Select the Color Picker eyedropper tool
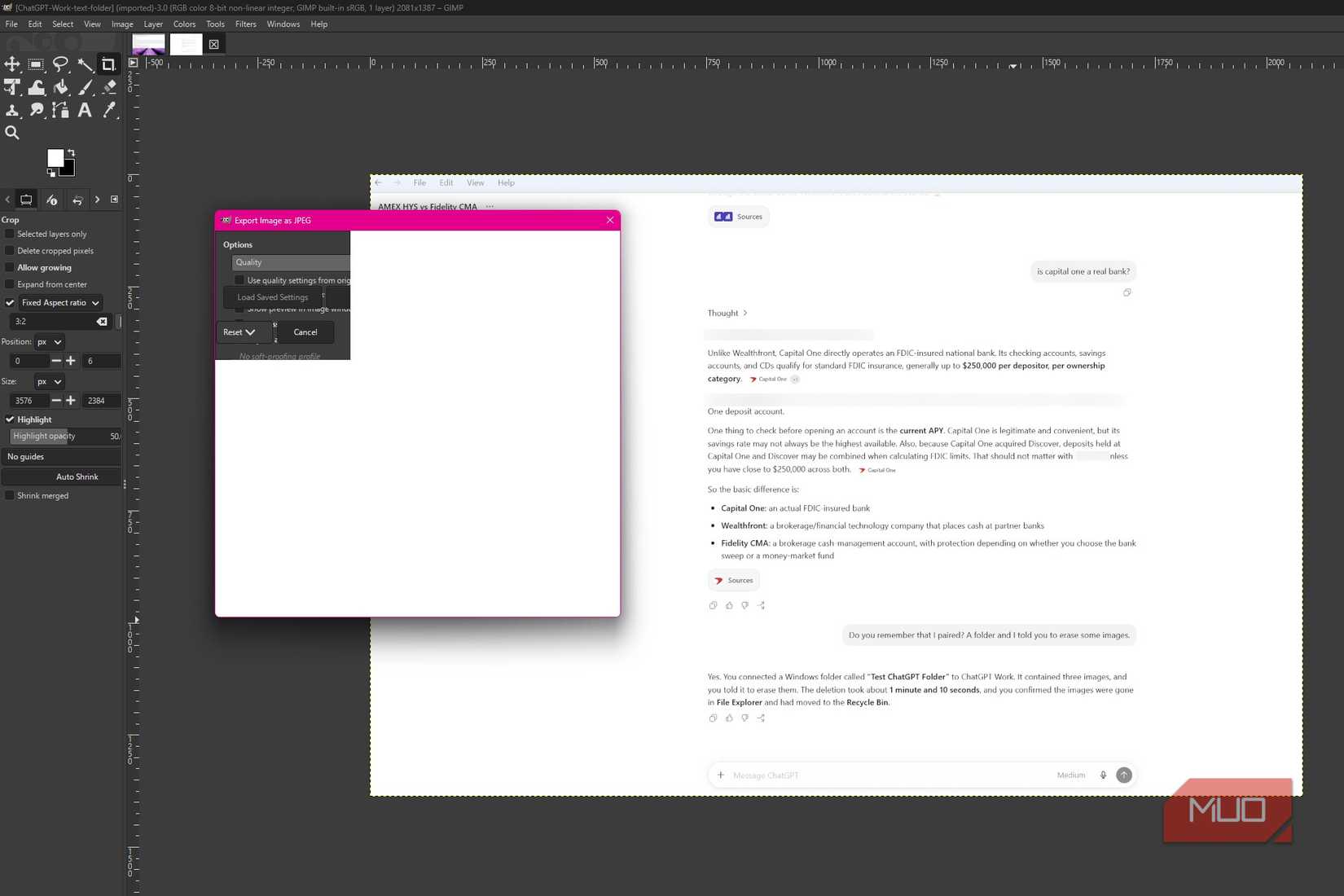The height and width of the screenshot is (896, 1344). coord(108,110)
